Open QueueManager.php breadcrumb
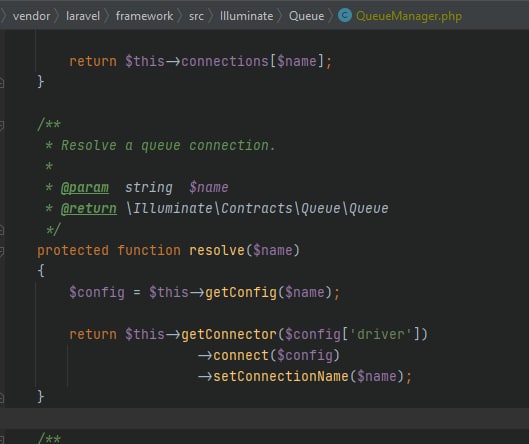This screenshot has width=529, height=444. (409, 16)
